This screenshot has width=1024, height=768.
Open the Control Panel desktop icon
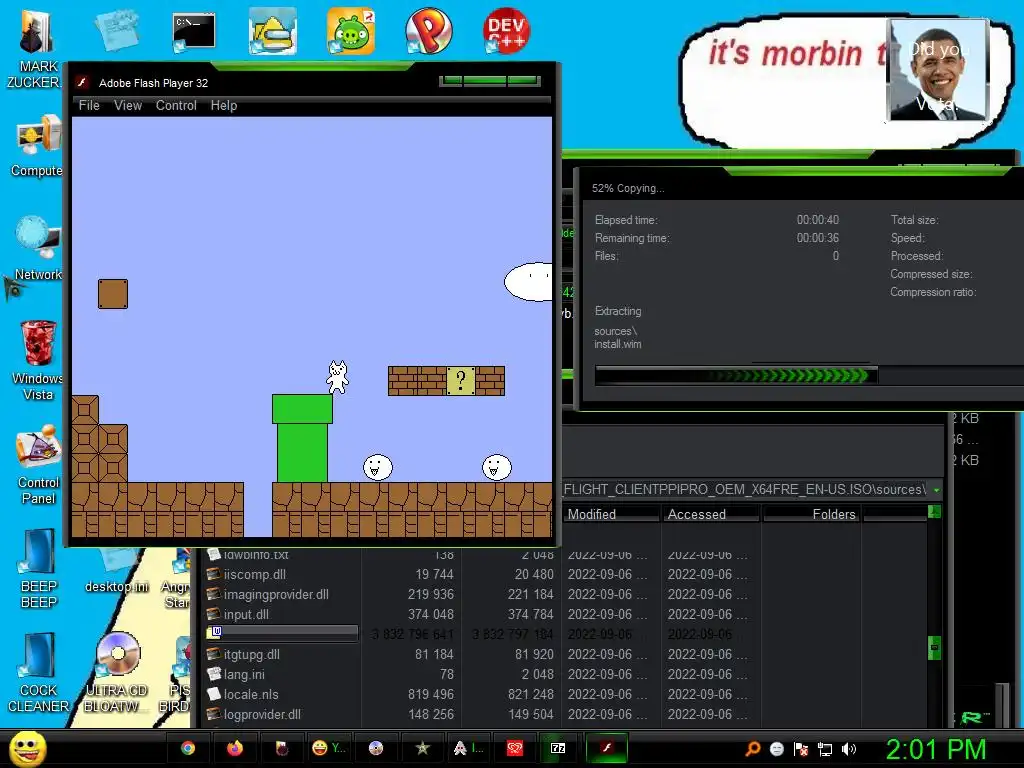pos(38,465)
